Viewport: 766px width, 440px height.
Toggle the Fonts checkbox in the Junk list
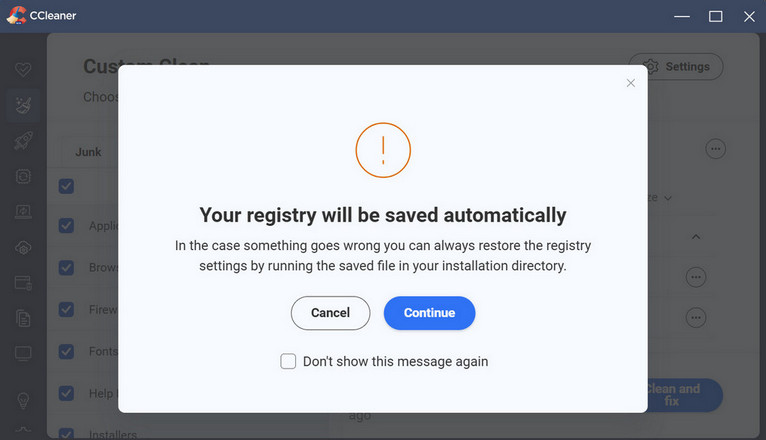pyautogui.click(x=66, y=352)
